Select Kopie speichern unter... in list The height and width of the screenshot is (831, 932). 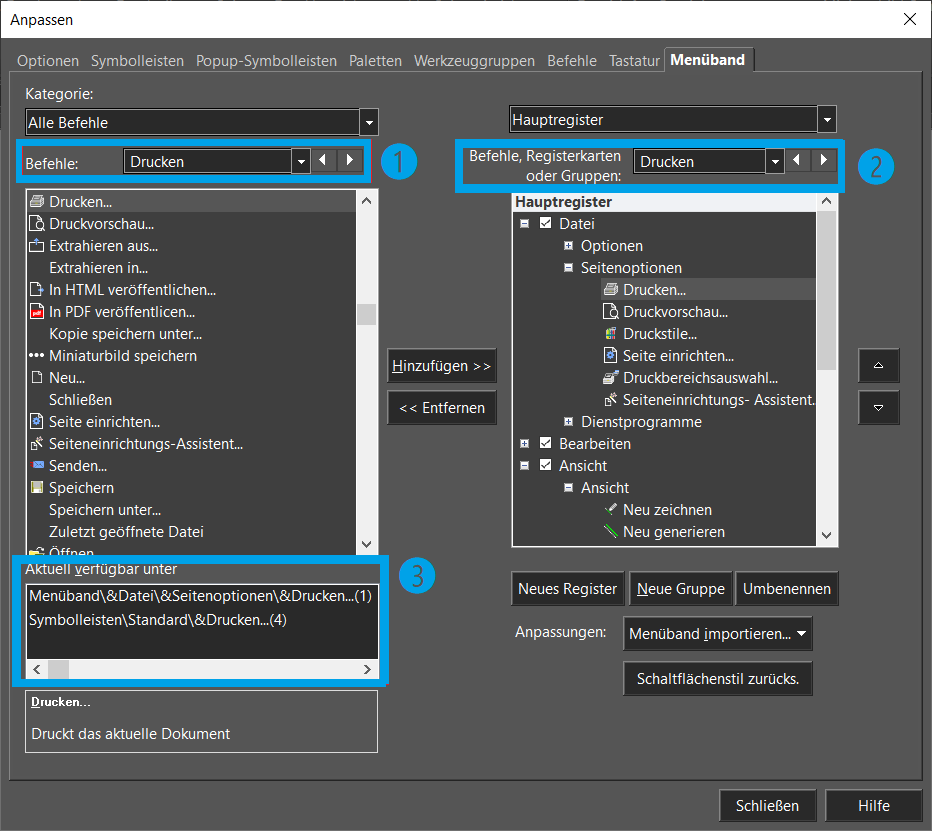tap(125, 333)
